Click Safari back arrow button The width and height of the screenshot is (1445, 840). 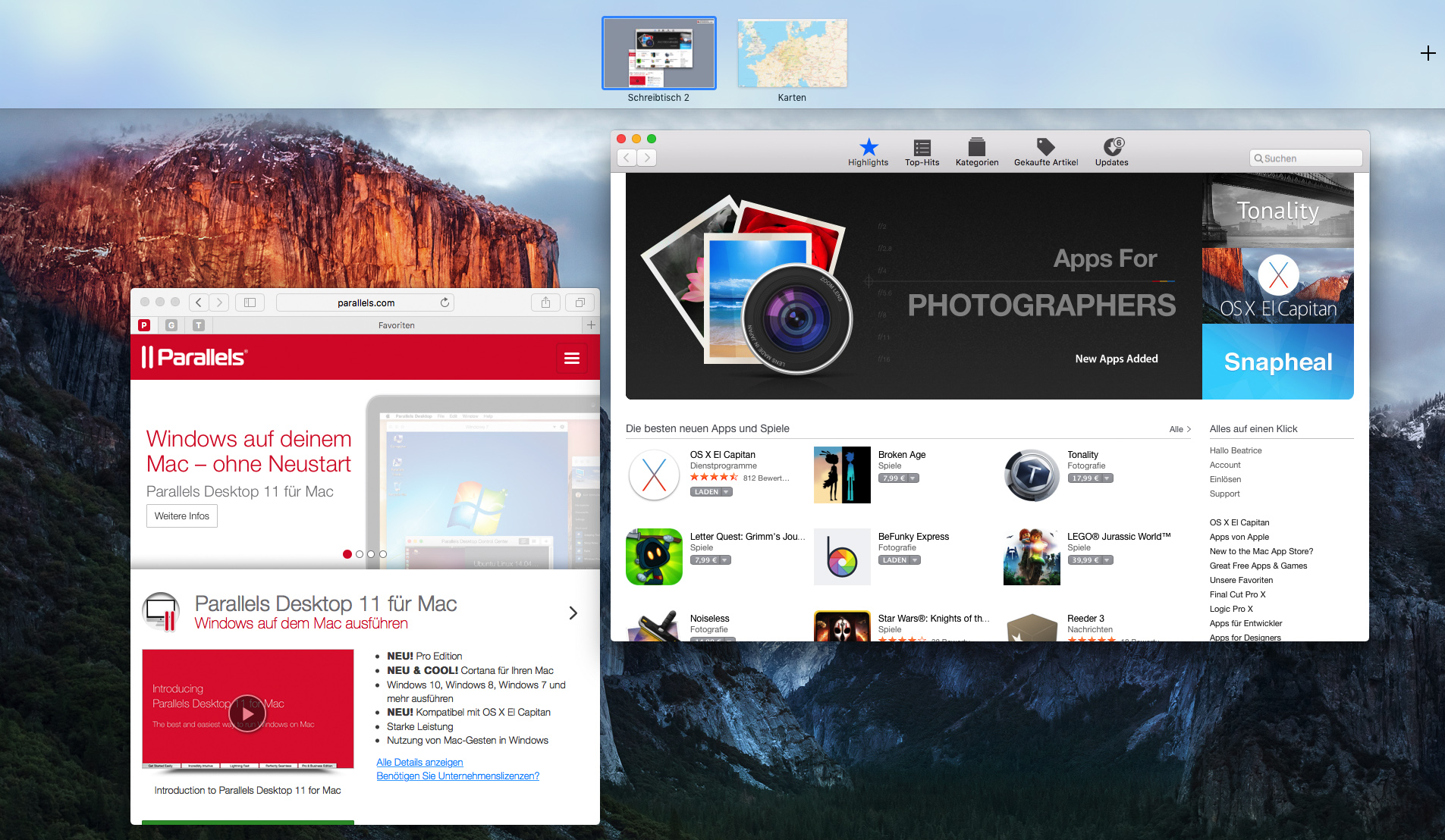click(199, 302)
